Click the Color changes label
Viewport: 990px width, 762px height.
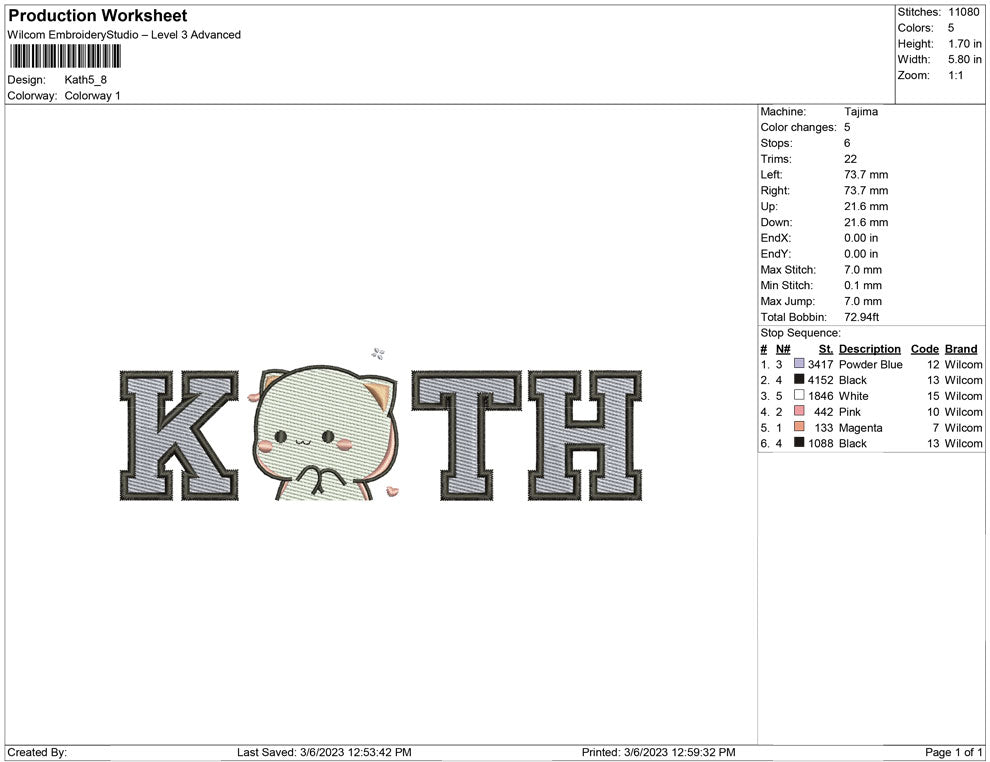coord(798,127)
